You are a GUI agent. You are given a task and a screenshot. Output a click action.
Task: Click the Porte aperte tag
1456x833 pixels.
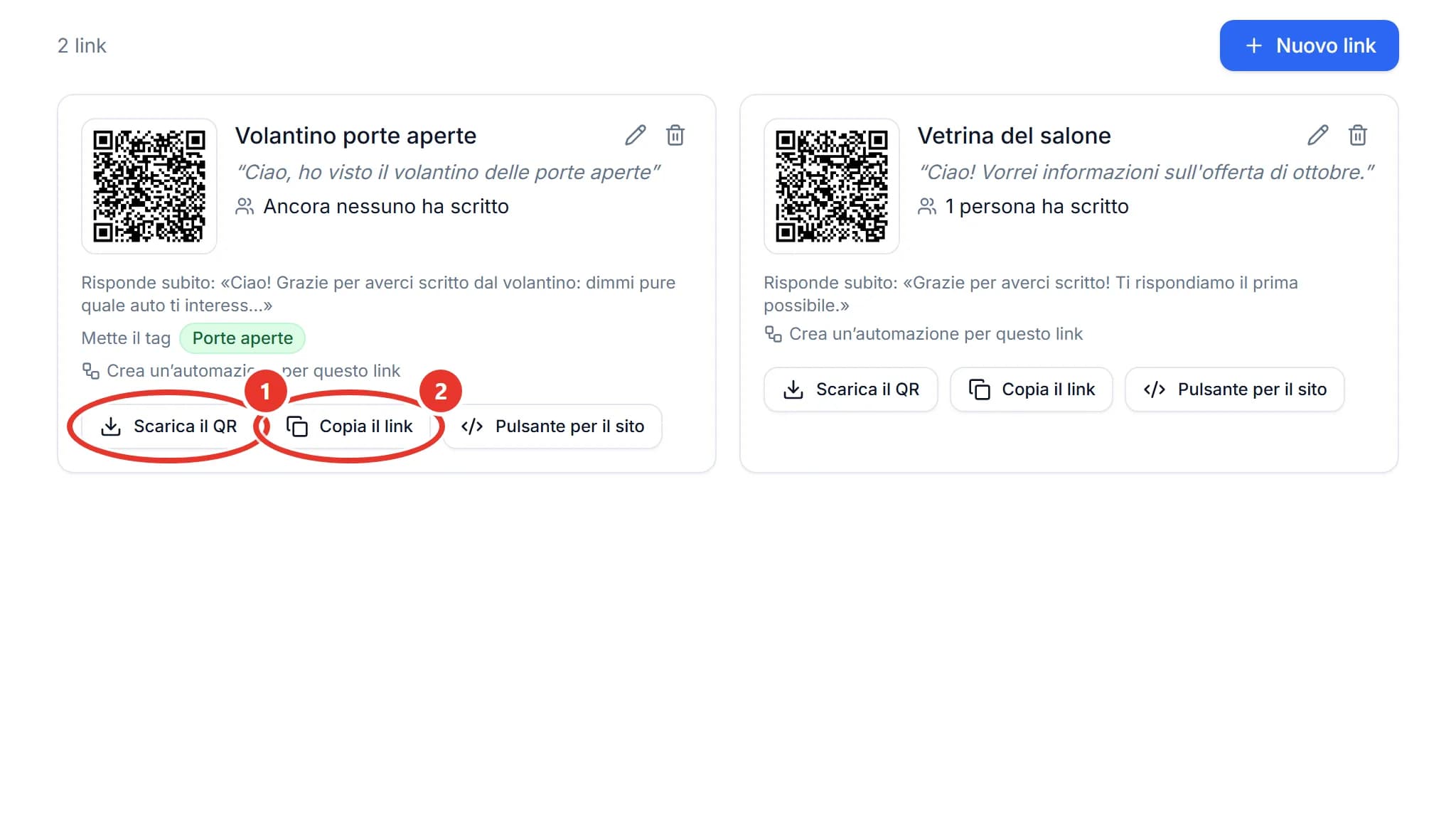coord(242,338)
